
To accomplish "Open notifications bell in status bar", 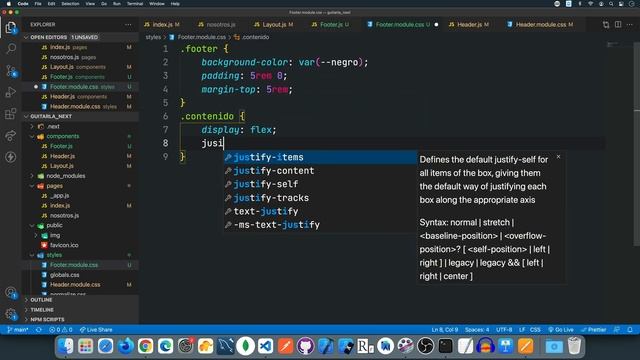I will pyautogui.click(x=630, y=329).
